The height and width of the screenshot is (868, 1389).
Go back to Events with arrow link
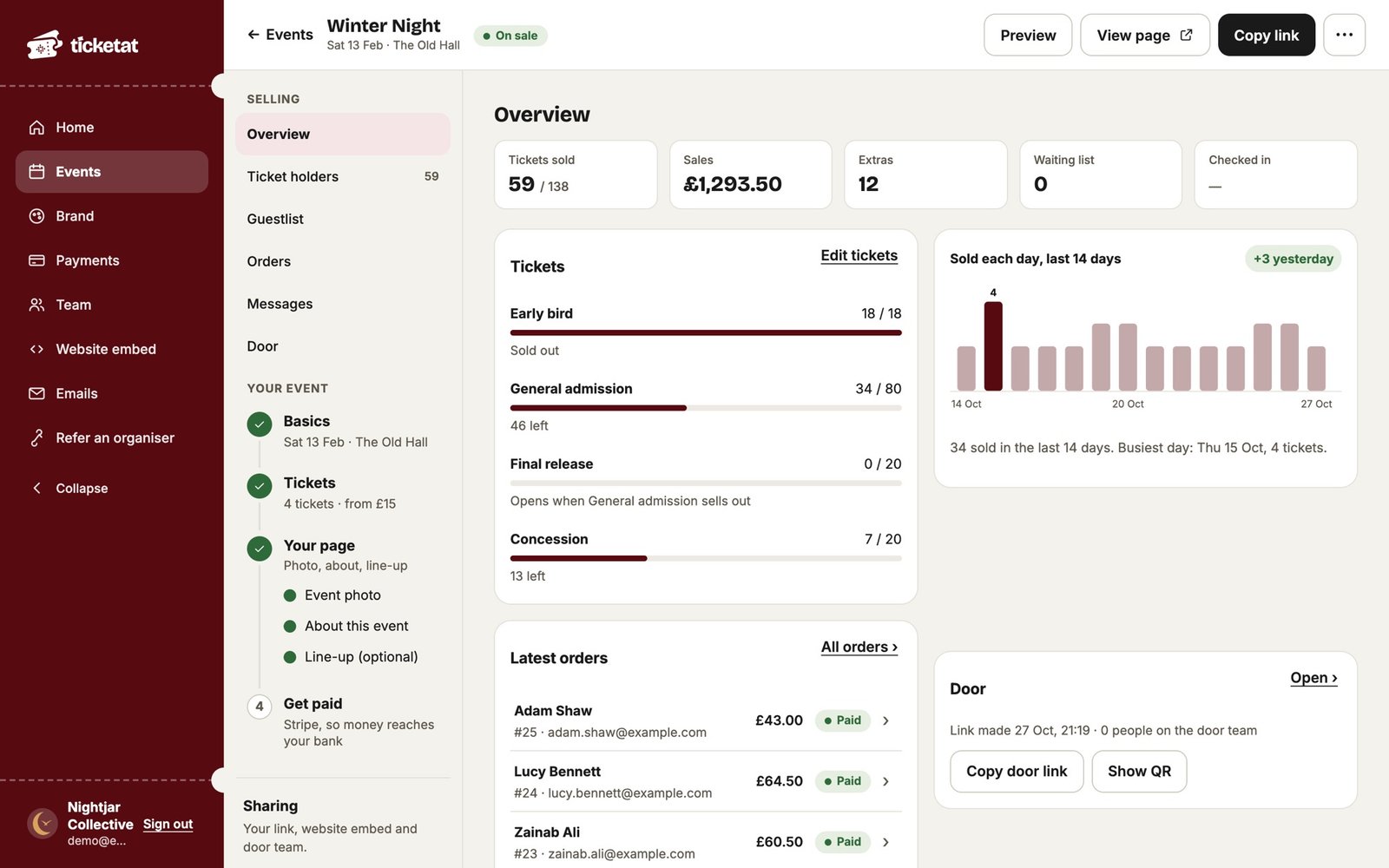tap(280, 35)
